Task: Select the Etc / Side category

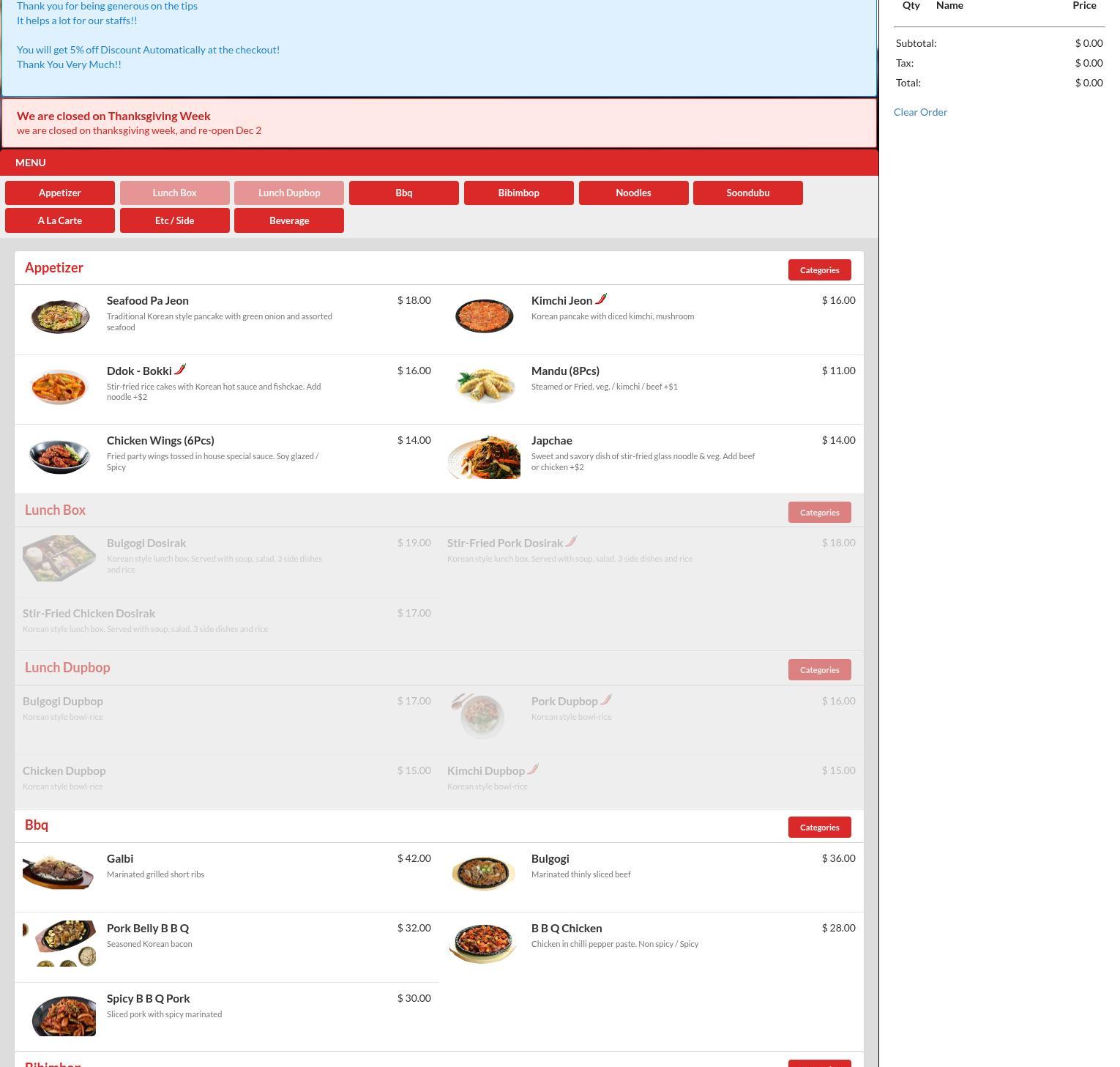Action: click(175, 220)
